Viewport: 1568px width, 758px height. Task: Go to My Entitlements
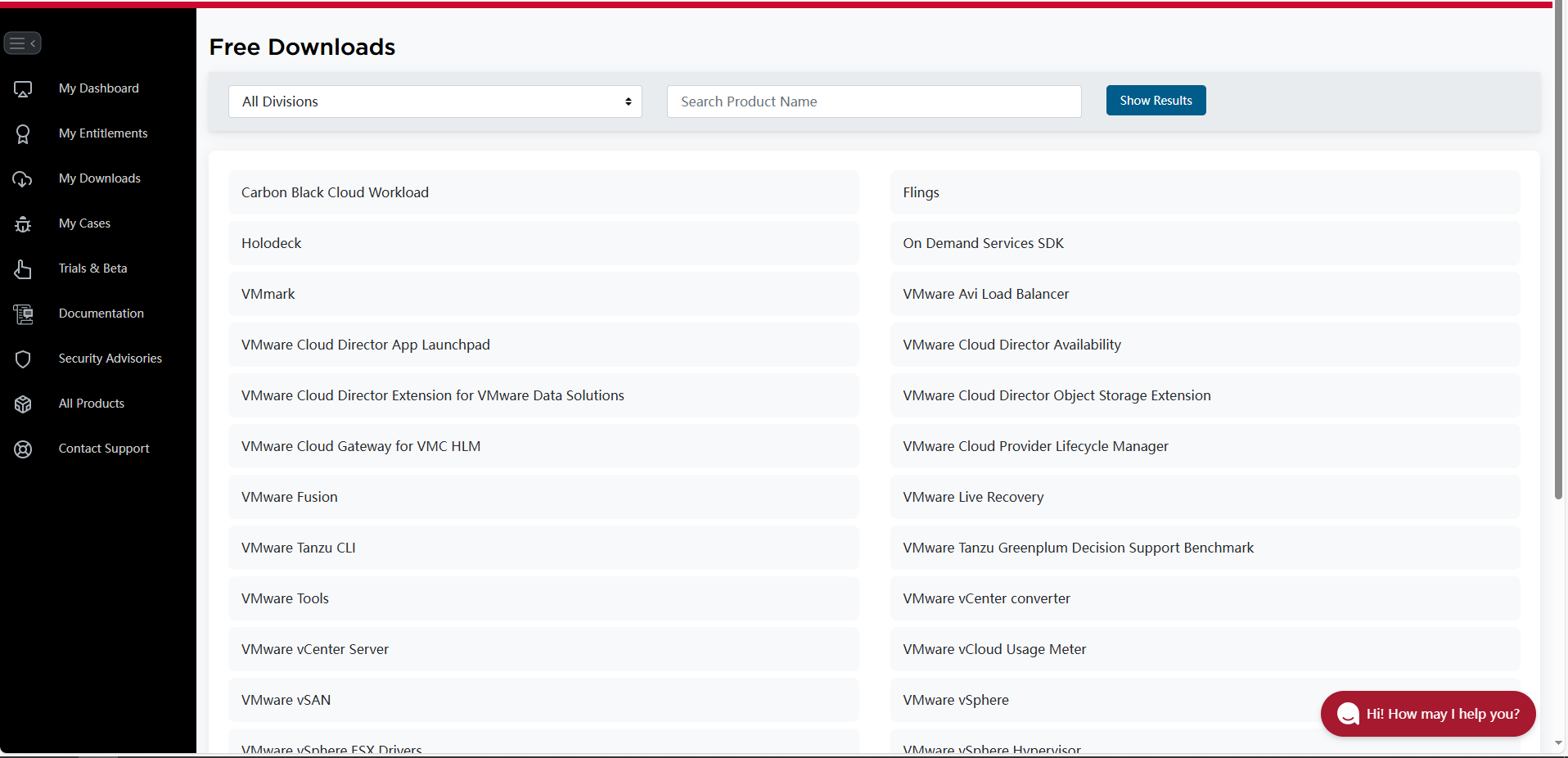tap(103, 133)
